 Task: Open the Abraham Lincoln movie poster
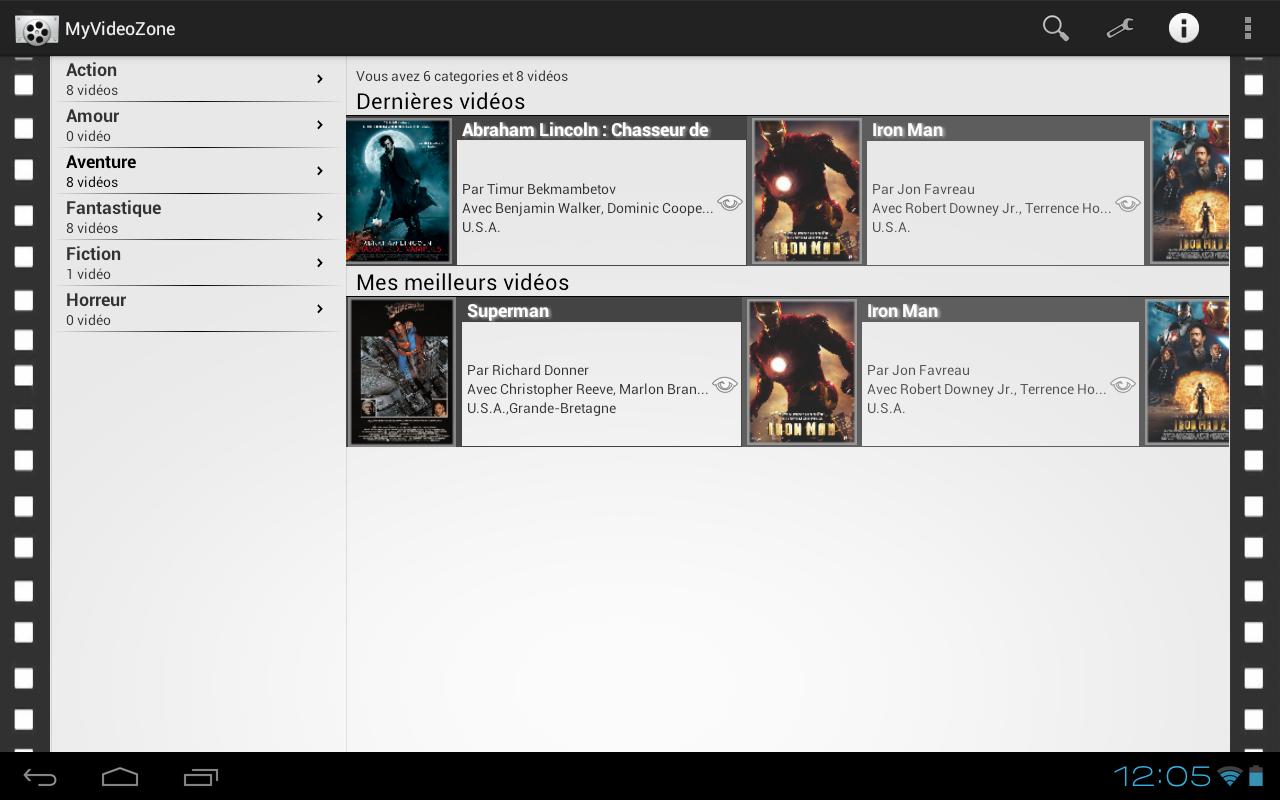(398, 191)
